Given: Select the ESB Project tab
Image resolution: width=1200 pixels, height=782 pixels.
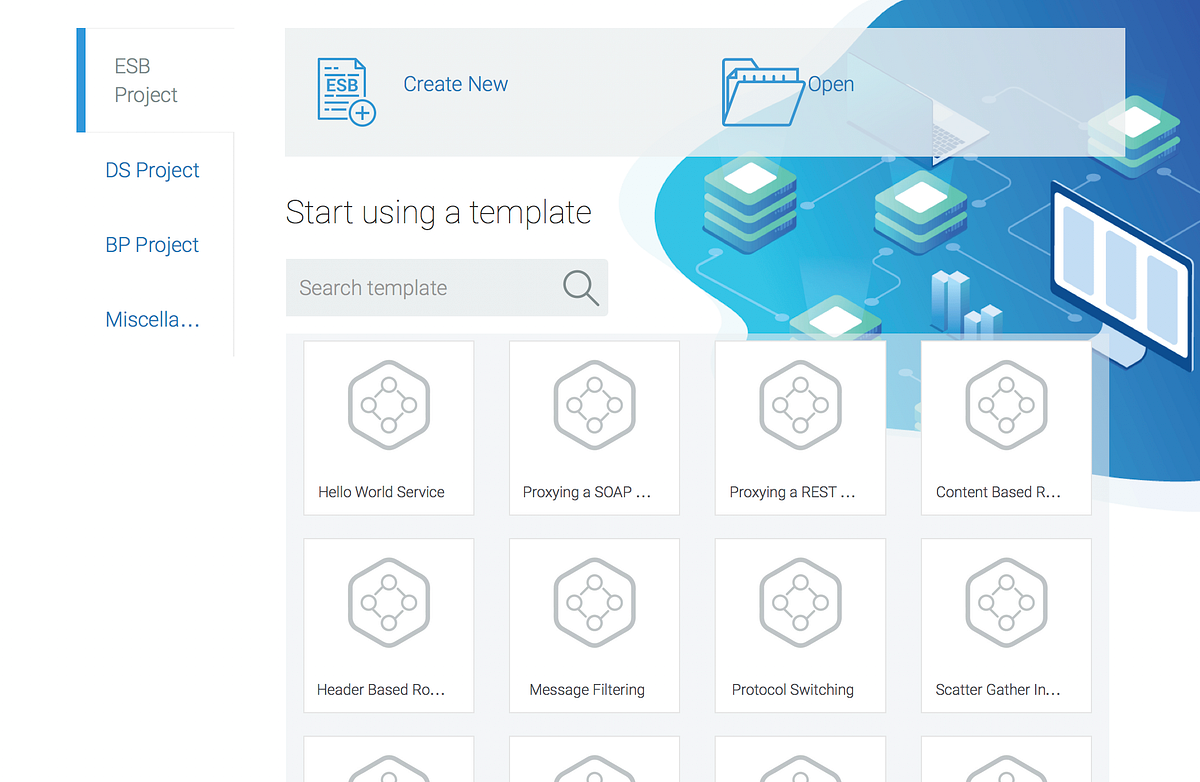Looking at the screenshot, I should (146, 80).
